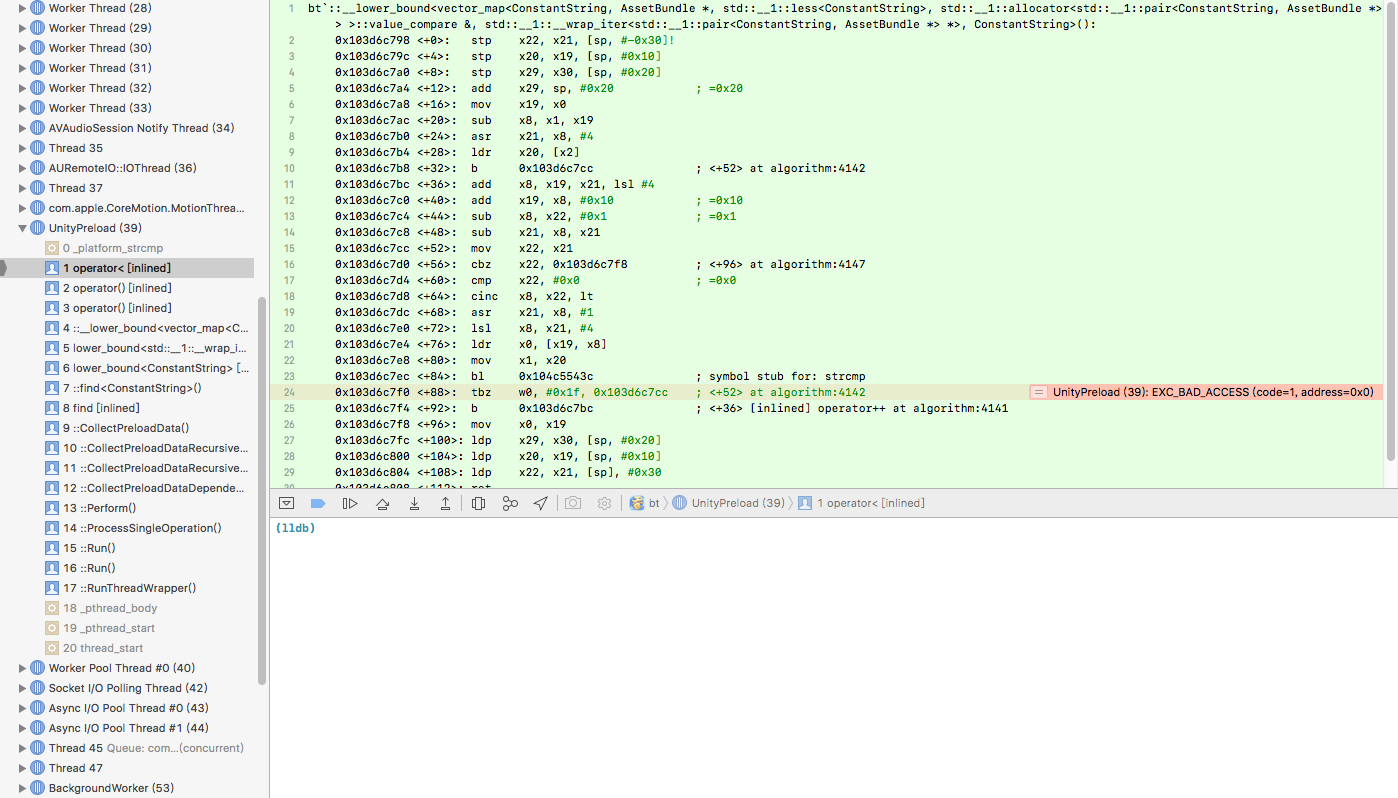Select frame 9 ::CollectPreloadData()
1398x798 pixels.
coord(127,428)
